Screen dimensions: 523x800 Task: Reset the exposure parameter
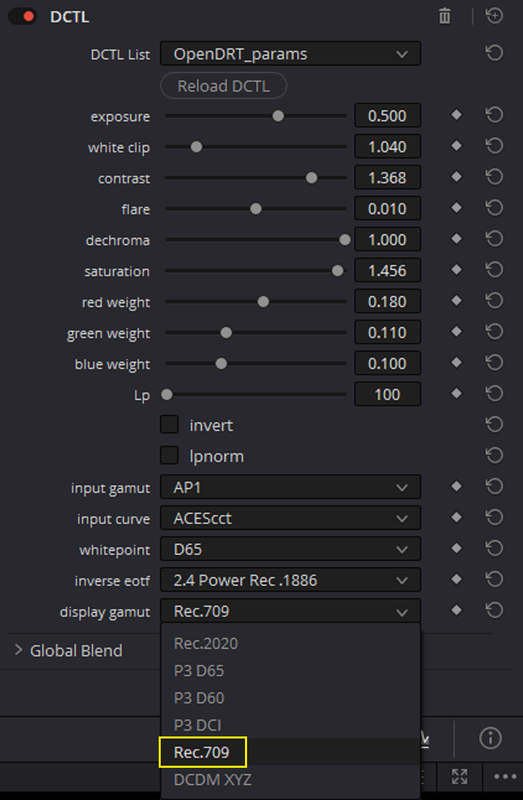click(494, 115)
